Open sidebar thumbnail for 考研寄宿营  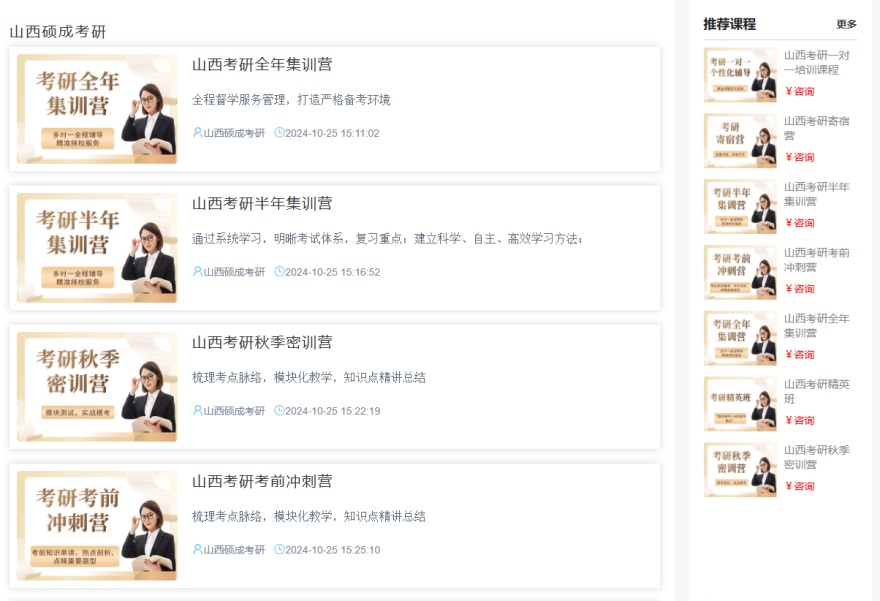coord(740,141)
